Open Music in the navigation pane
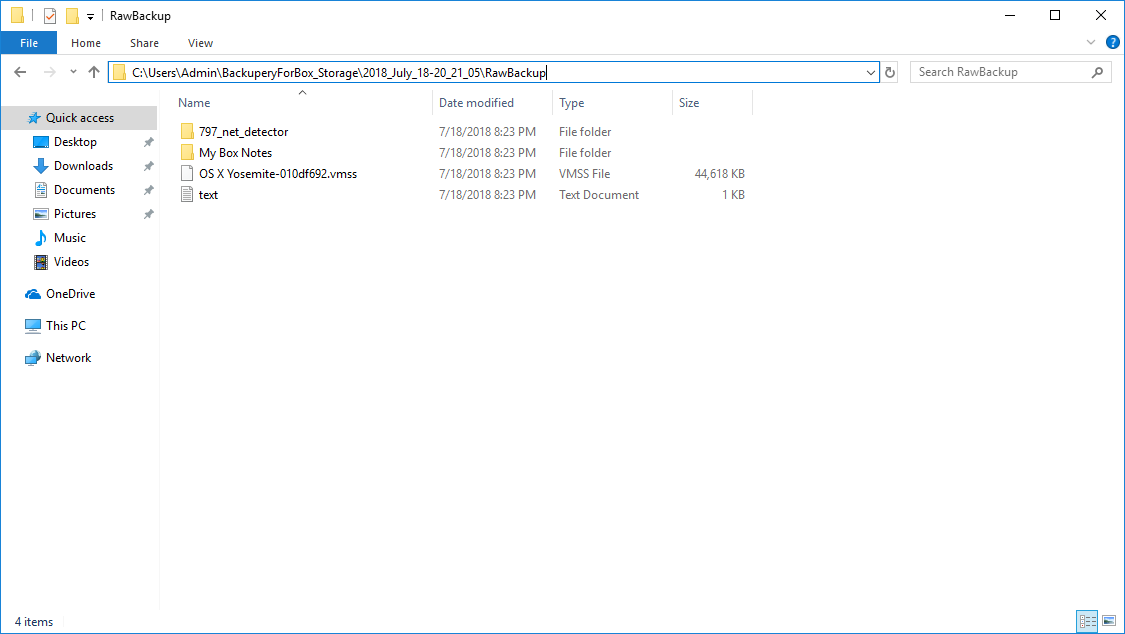Screen dimensions: 1125x634 (70, 238)
